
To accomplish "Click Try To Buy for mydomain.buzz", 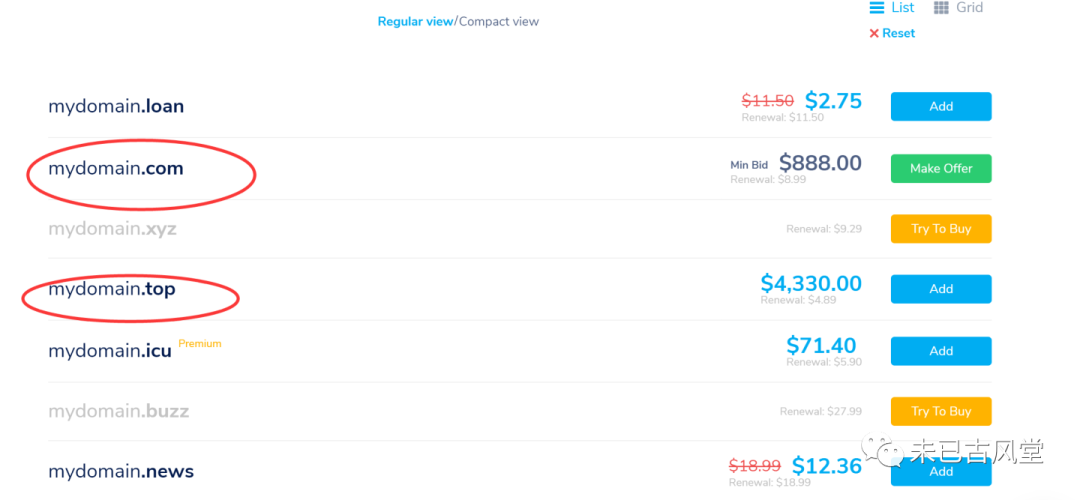I will 941,411.
